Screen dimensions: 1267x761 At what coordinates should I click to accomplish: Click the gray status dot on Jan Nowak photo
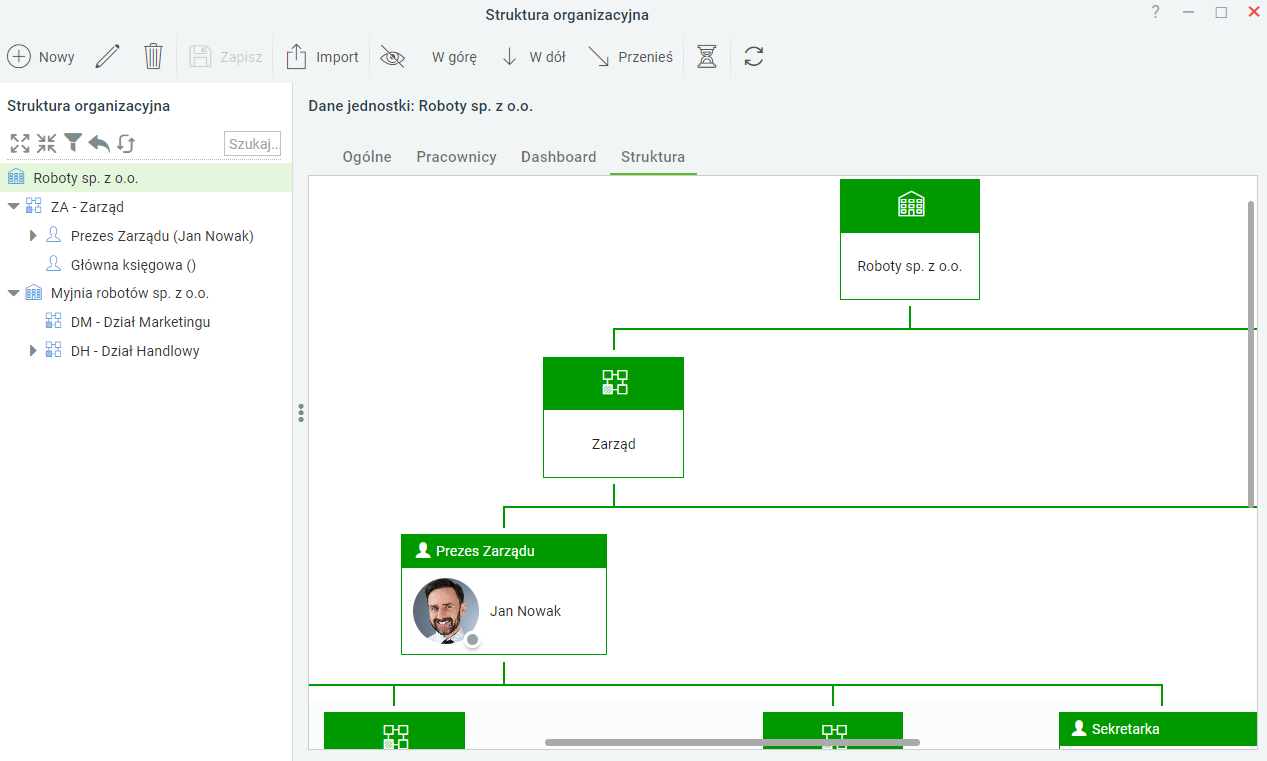coord(472,639)
